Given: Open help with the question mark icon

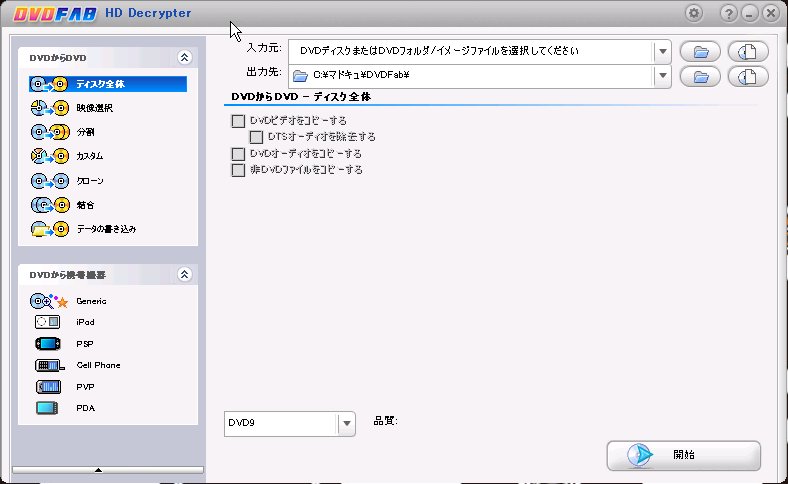Looking at the screenshot, I should point(729,13).
